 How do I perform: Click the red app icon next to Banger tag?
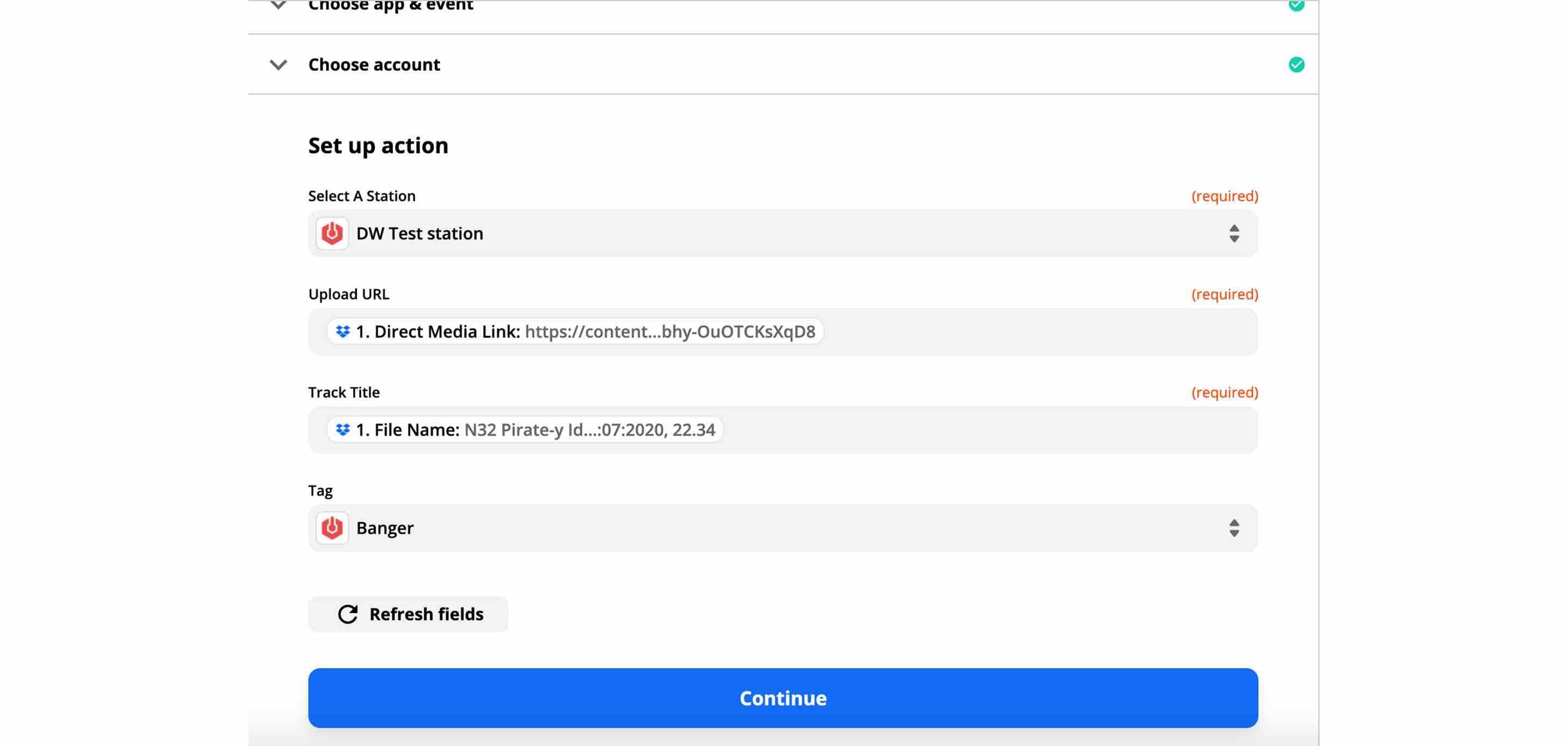(x=332, y=528)
